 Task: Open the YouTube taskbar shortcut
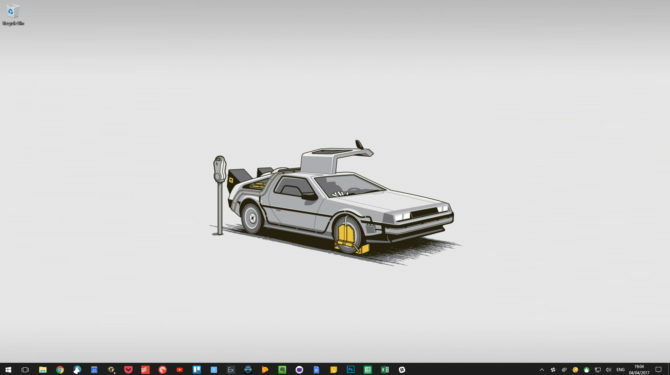[179, 369]
